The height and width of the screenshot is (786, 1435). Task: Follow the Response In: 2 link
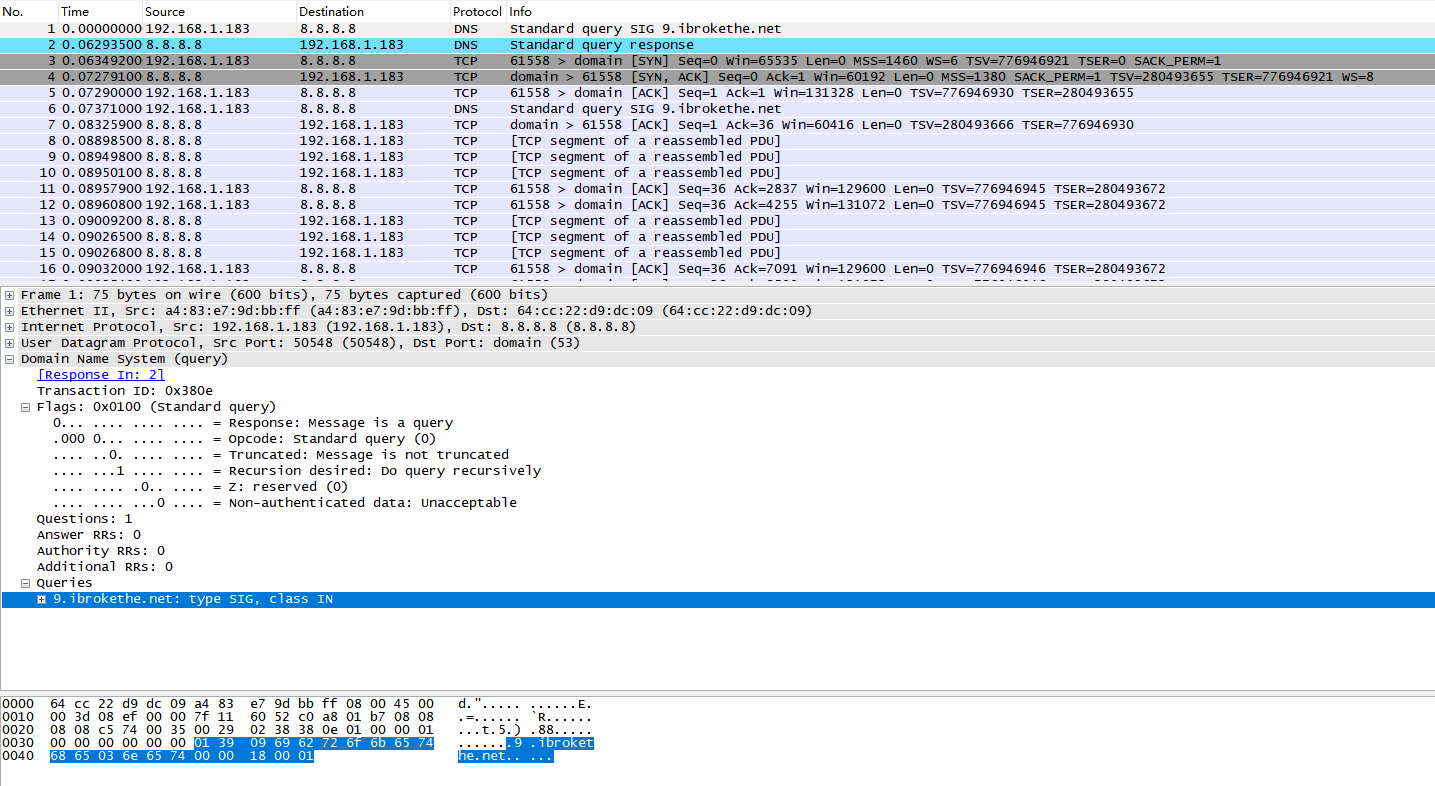pos(100,375)
